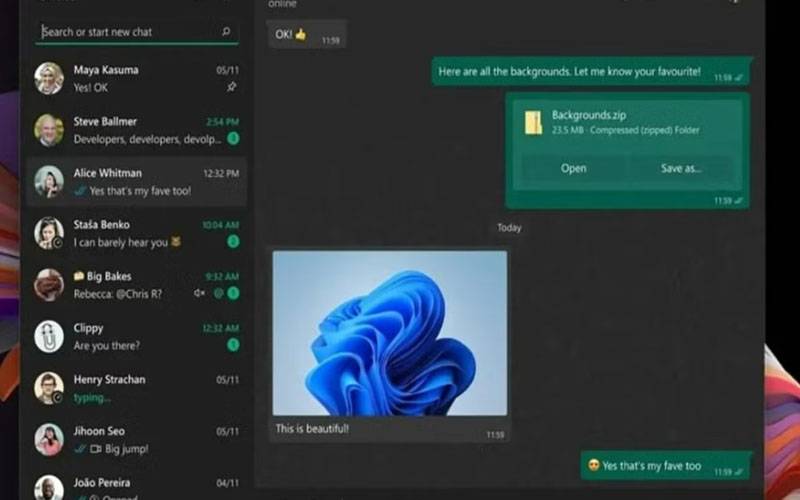Open Jihoon Seo chat name

point(99,431)
